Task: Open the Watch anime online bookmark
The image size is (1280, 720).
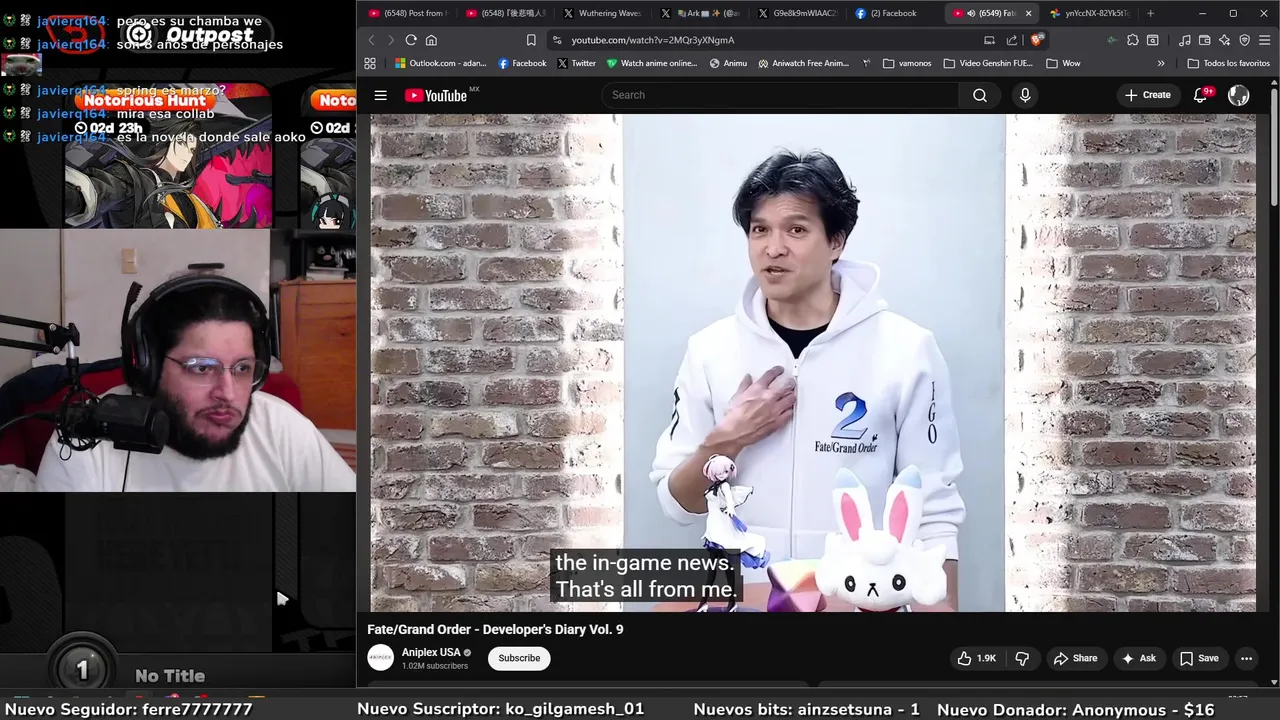Action: point(652,63)
